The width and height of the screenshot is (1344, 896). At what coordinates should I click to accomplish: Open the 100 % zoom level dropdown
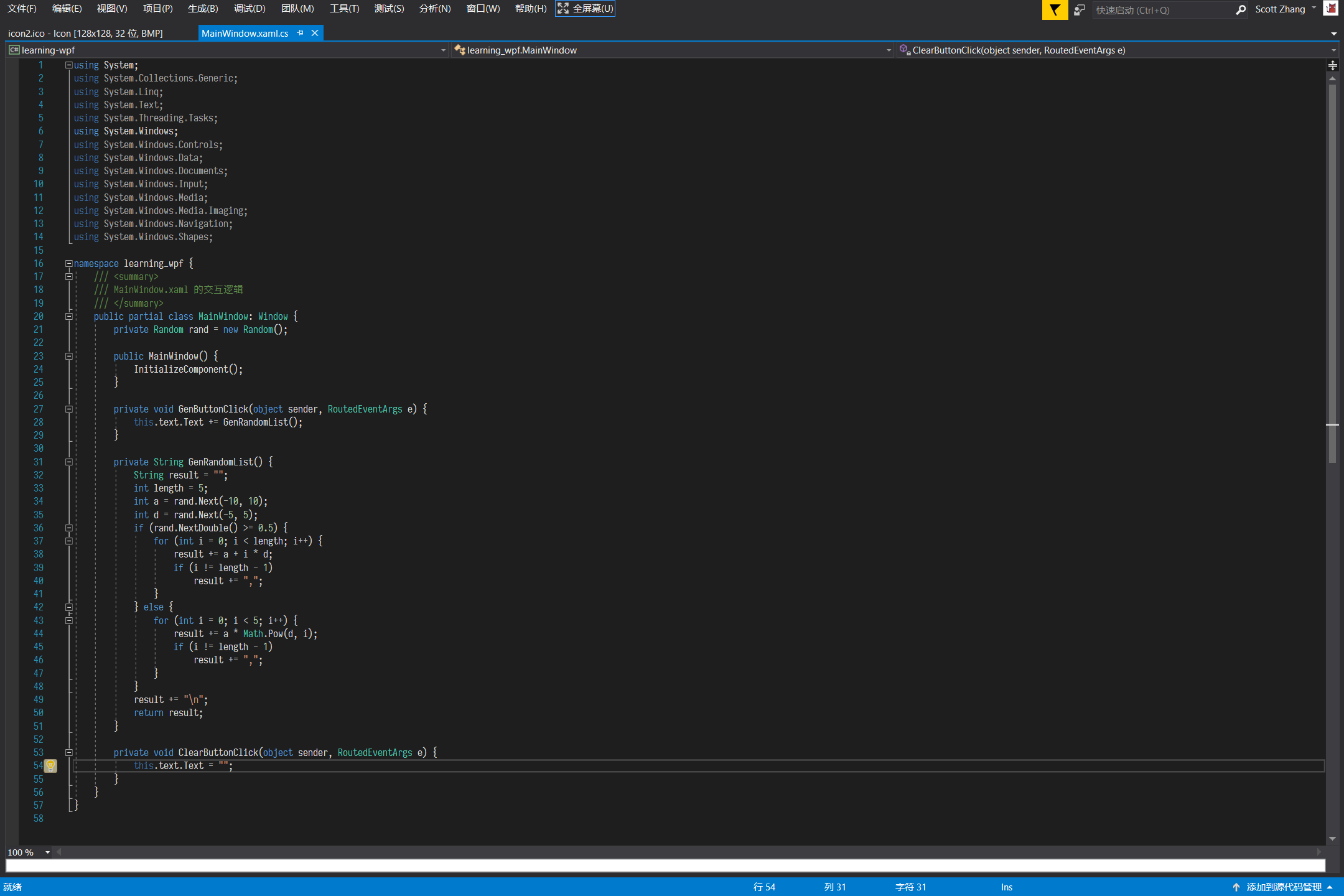47,852
